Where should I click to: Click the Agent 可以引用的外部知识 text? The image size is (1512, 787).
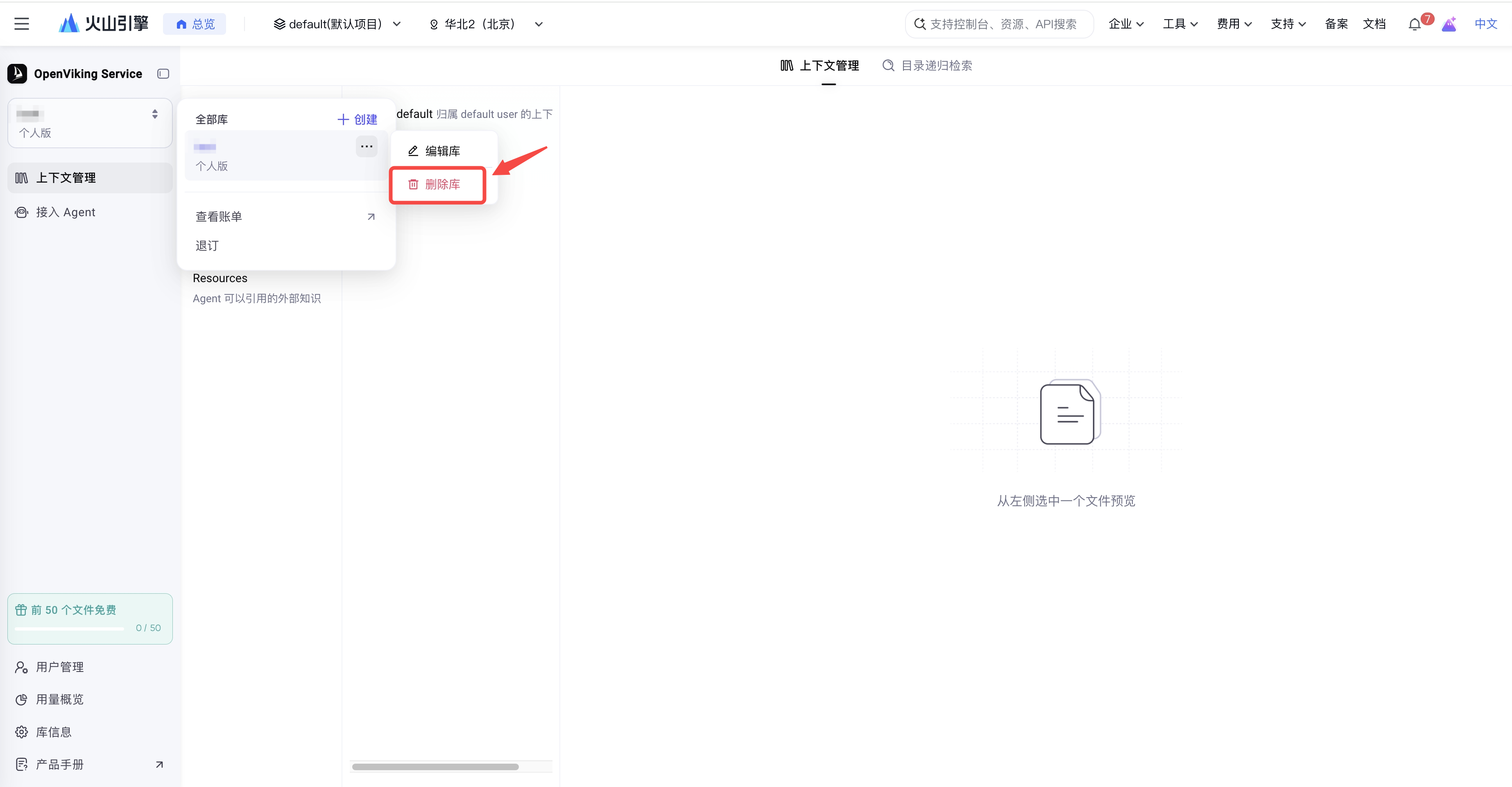256,299
